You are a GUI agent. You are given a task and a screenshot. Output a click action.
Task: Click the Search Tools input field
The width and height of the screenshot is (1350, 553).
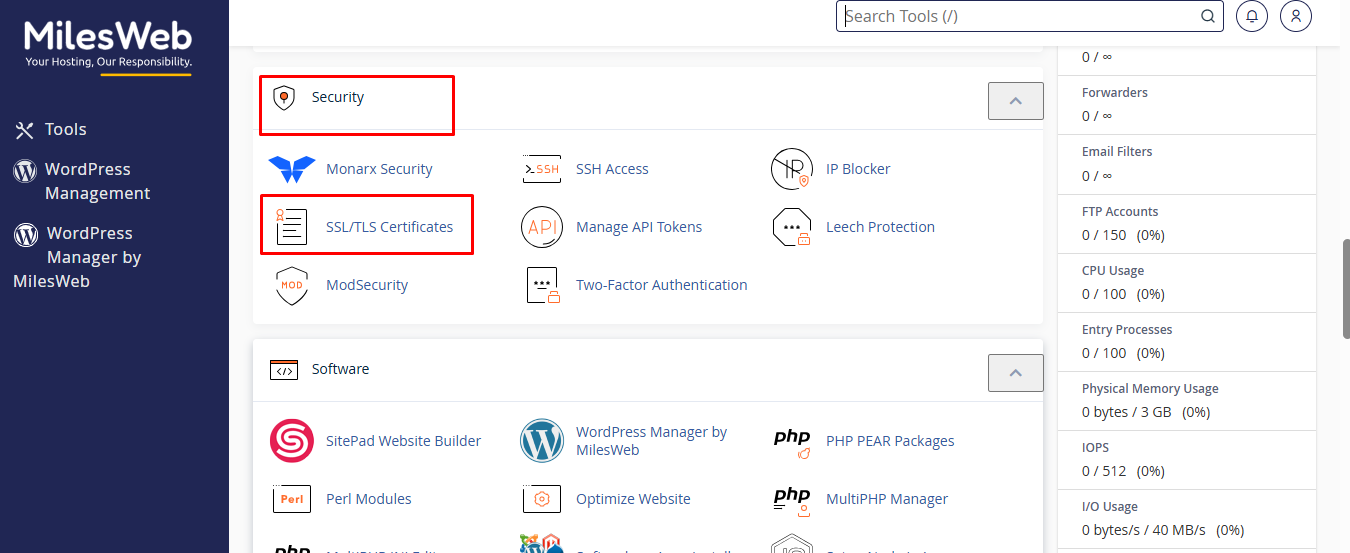1020,16
